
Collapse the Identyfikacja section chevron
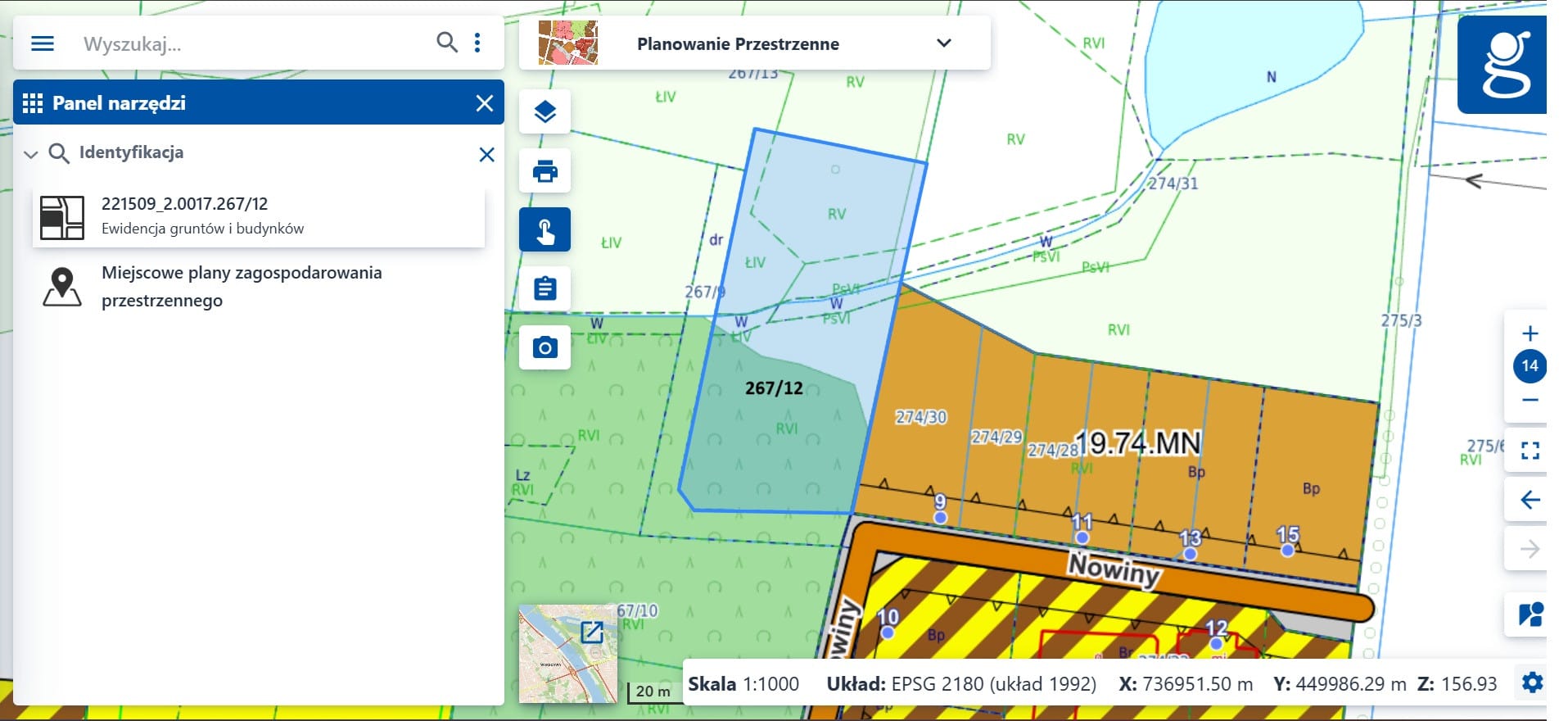click(31, 154)
